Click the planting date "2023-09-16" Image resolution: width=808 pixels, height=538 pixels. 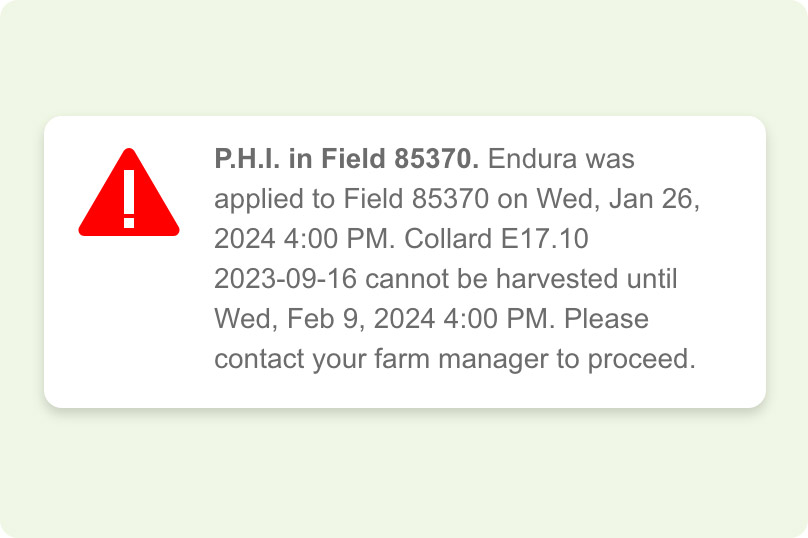(x=285, y=279)
